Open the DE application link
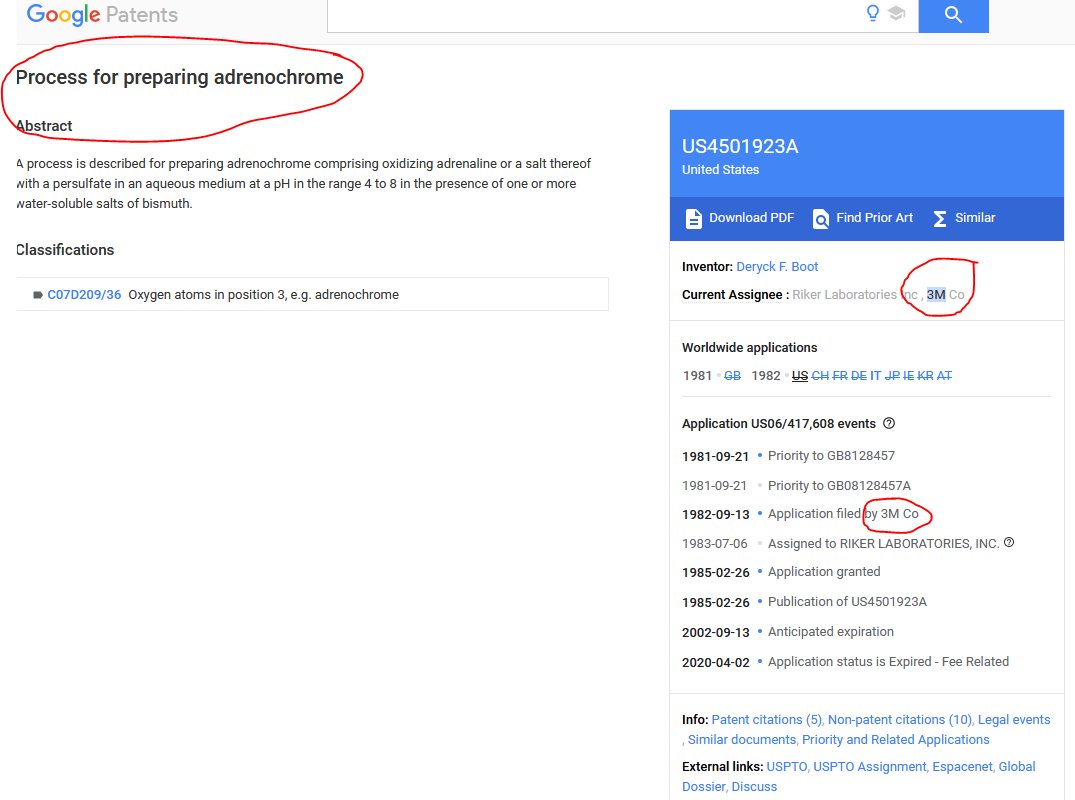1075x800 pixels. coord(858,376)
